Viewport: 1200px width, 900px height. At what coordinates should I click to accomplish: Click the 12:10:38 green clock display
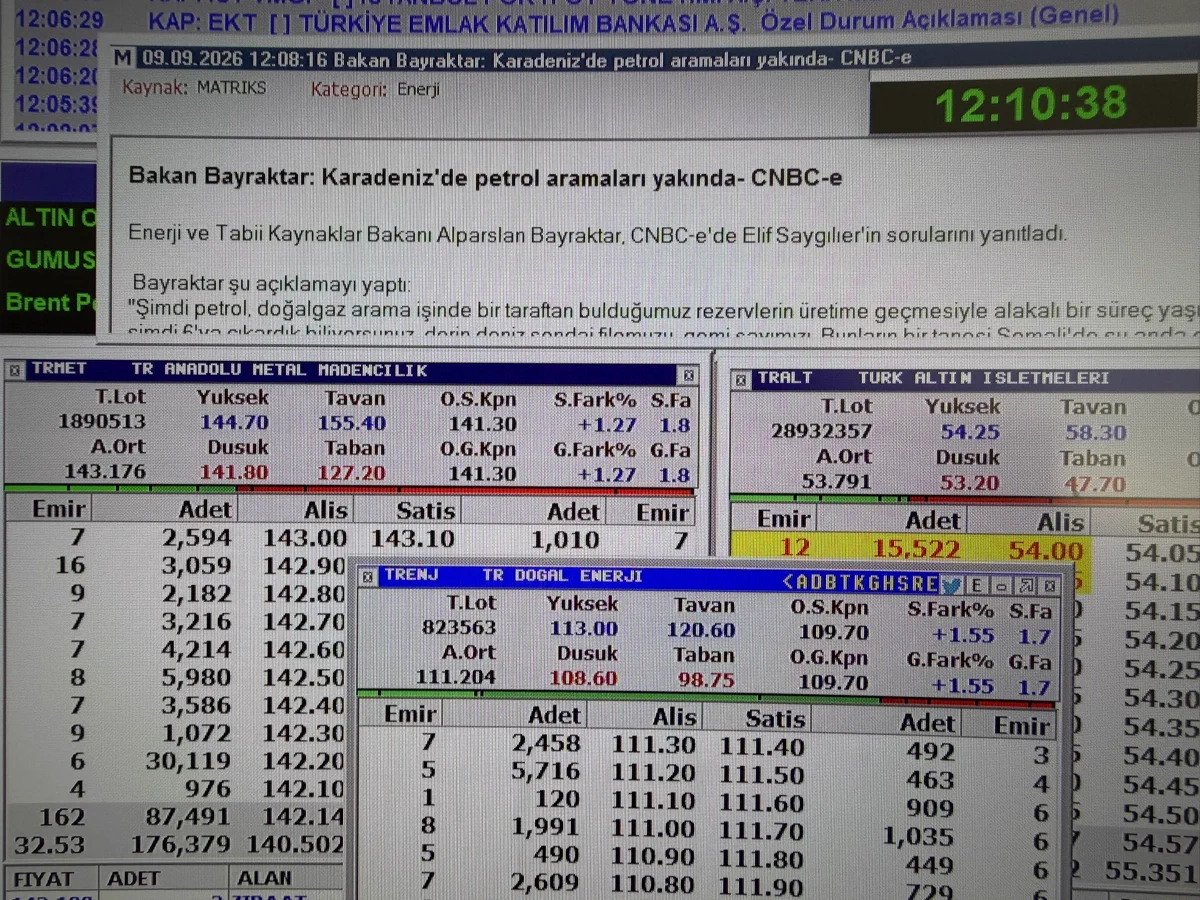[1031, 104]
